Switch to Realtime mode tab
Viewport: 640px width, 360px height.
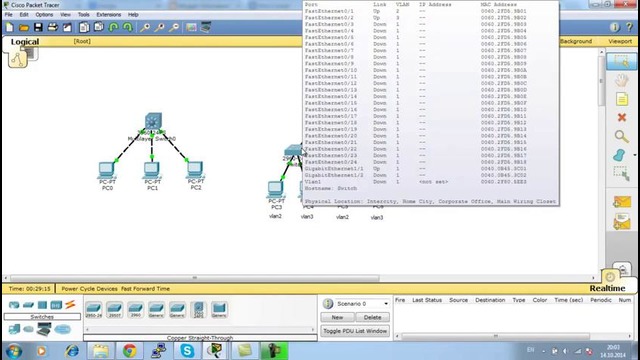[607, 288]
